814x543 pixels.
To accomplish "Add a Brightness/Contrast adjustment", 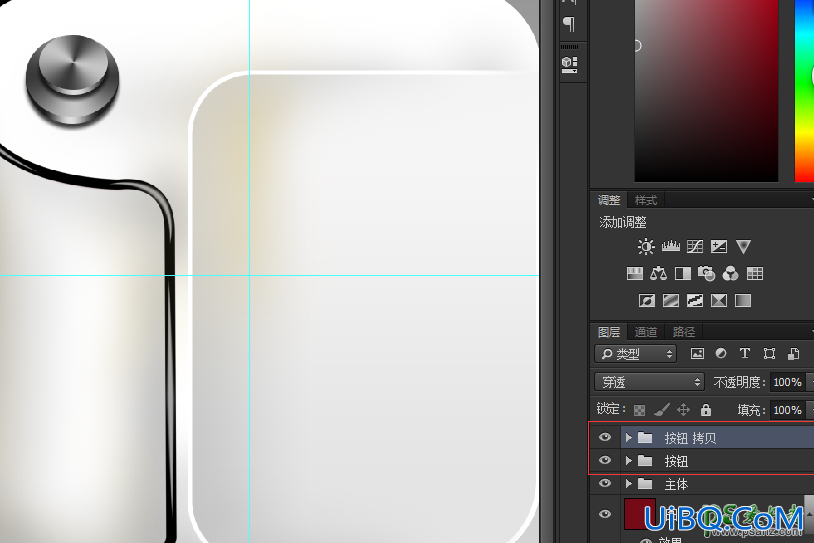I will coord(646,247).
